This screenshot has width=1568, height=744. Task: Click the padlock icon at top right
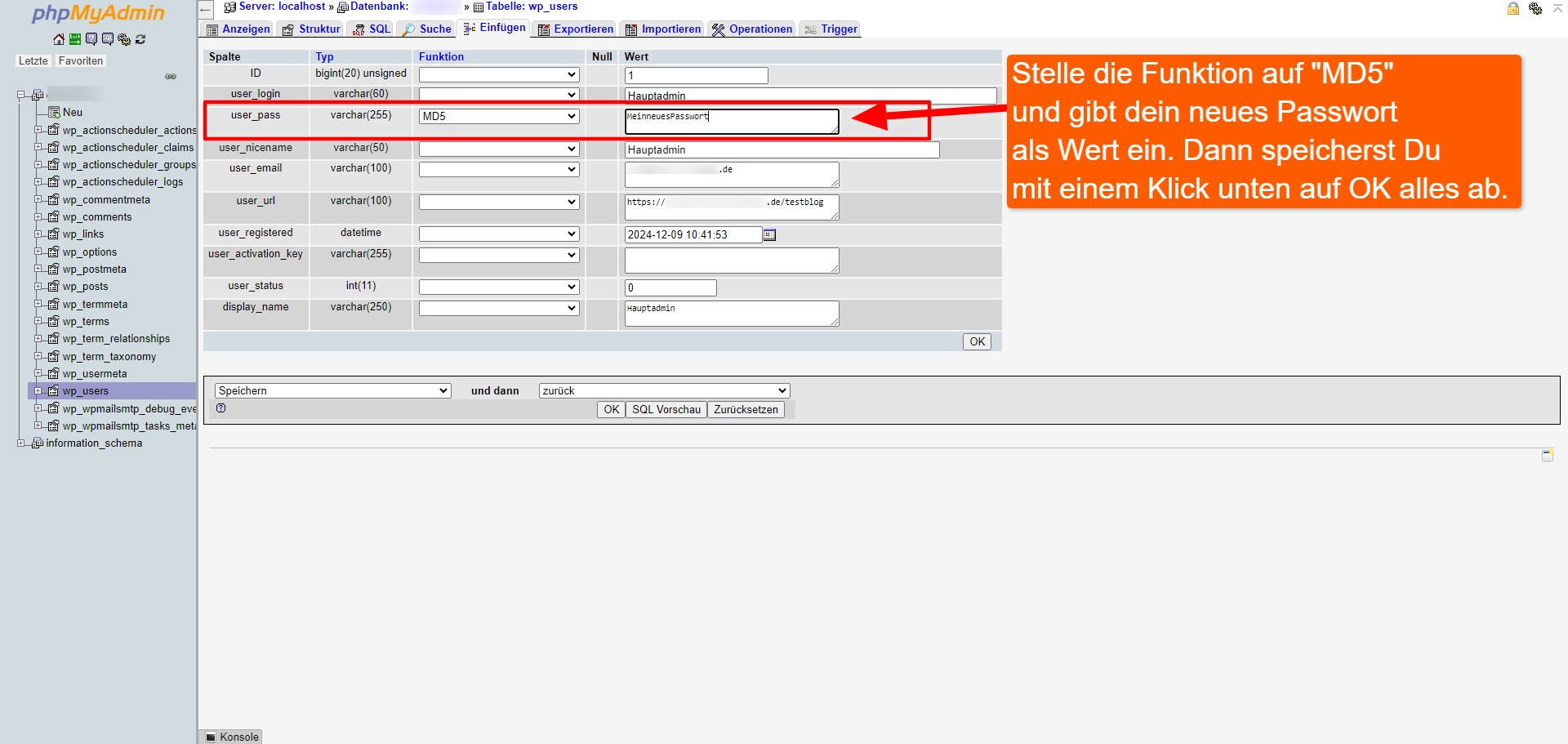click(1513, 8)
